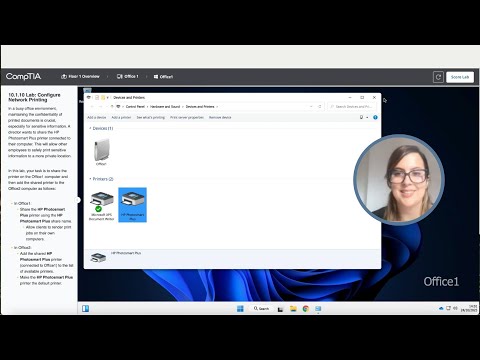
Task: Click the presenter webcam circle
Action: tap(399, 179)
